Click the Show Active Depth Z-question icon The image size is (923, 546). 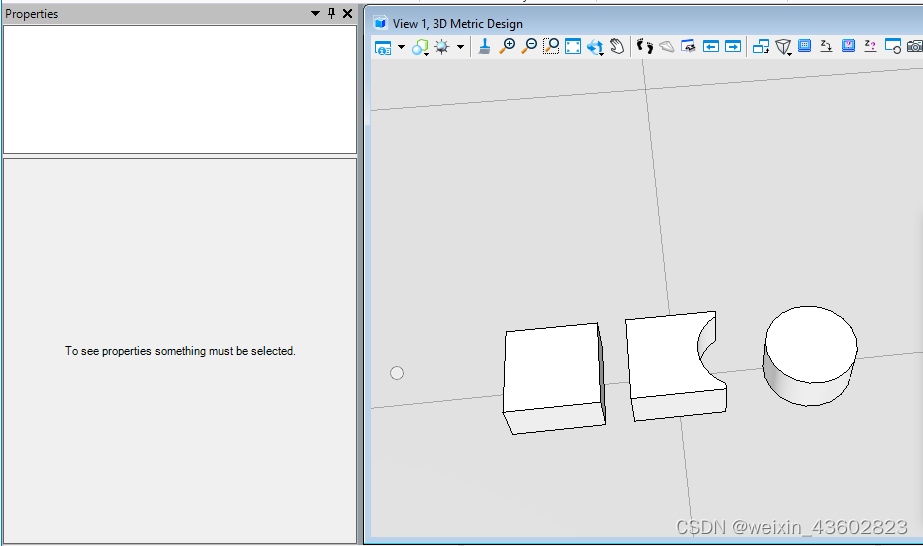pos(870,46)
